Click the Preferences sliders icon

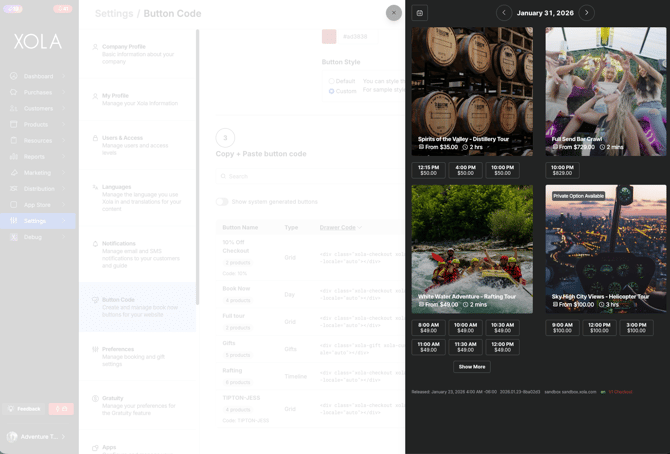(95, 349)
